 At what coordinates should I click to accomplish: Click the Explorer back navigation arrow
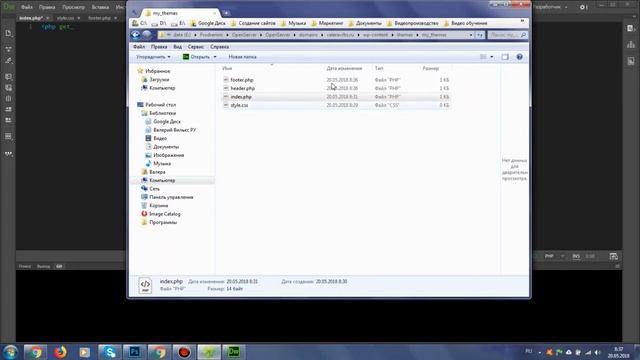[x=136, y=35]
